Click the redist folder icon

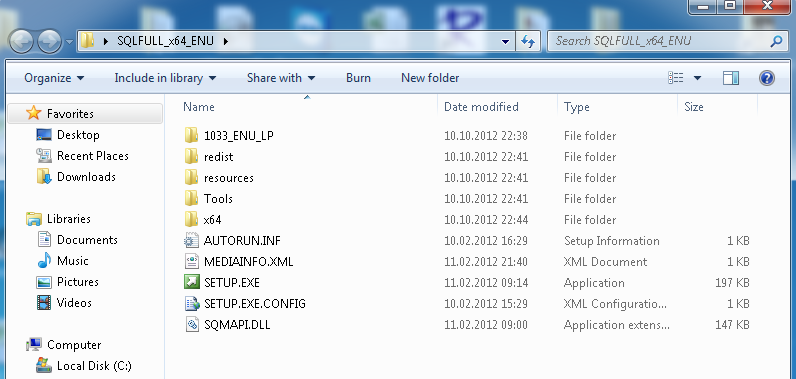191,156
